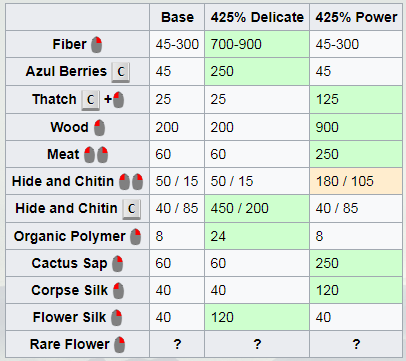Click the Organic Polymer row label
Screen dimensions: 406x361
click(x=70, y=236)
